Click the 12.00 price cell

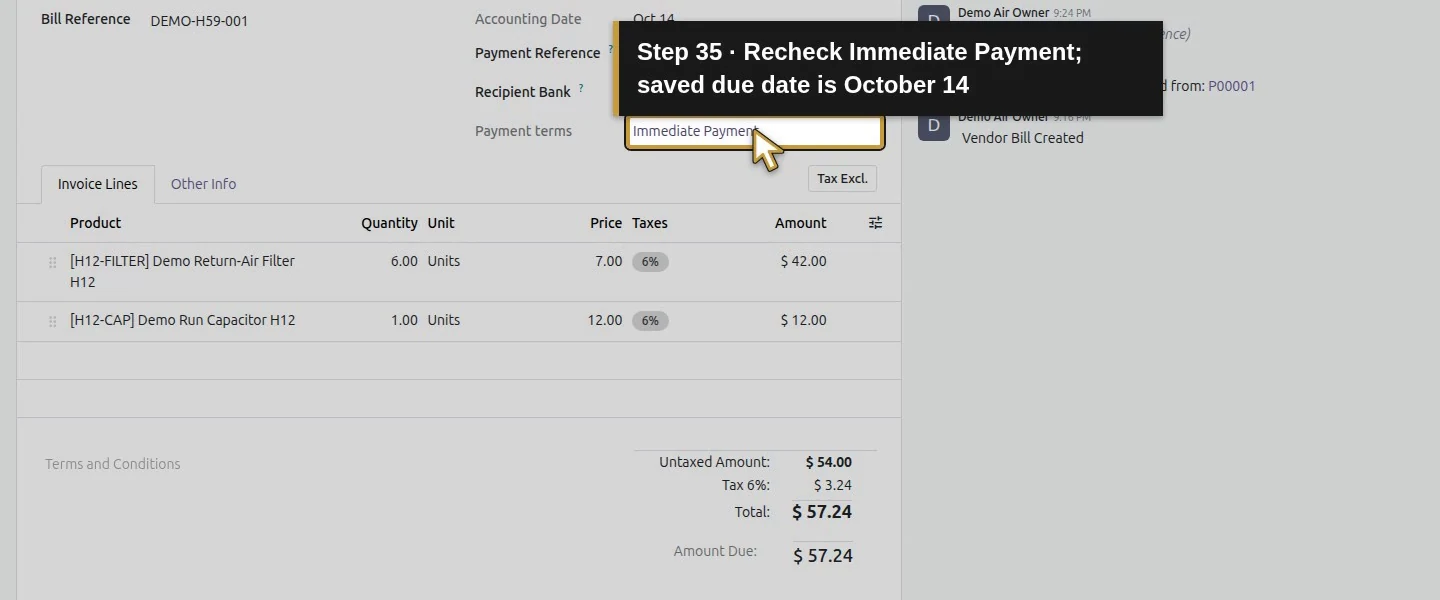coord(605,320)
